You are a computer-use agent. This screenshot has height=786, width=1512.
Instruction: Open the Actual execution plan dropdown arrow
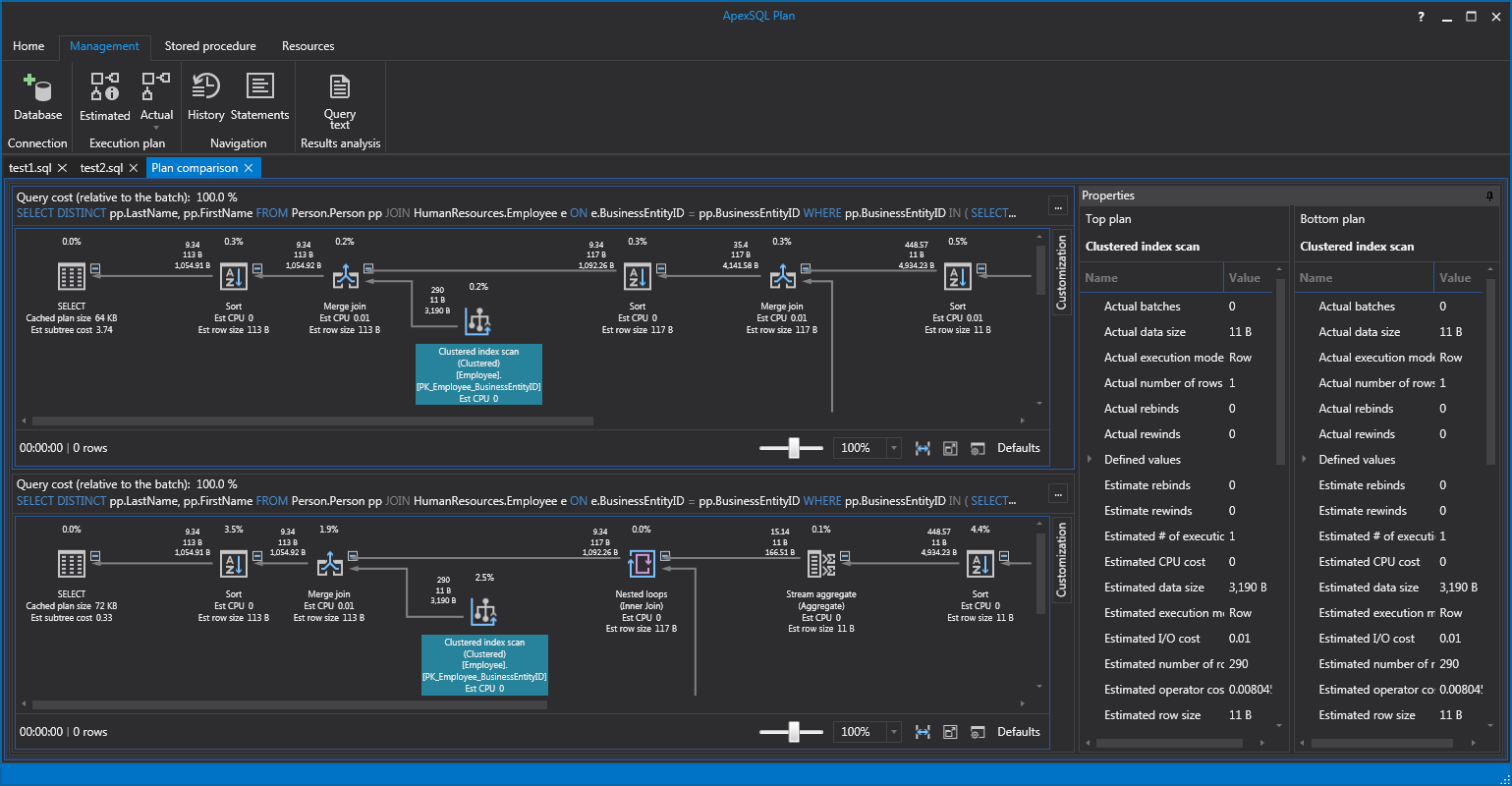pos(156,128)
